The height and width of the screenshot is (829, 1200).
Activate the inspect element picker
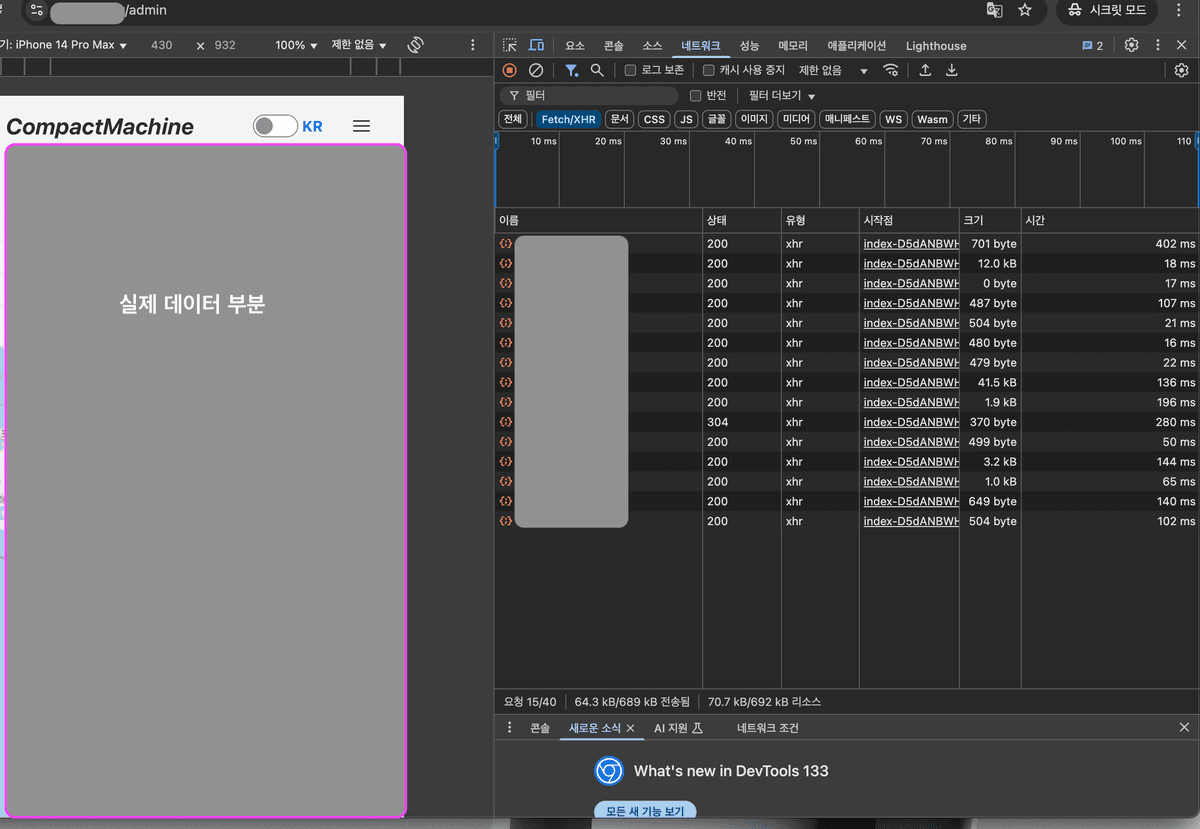point(510,45)
